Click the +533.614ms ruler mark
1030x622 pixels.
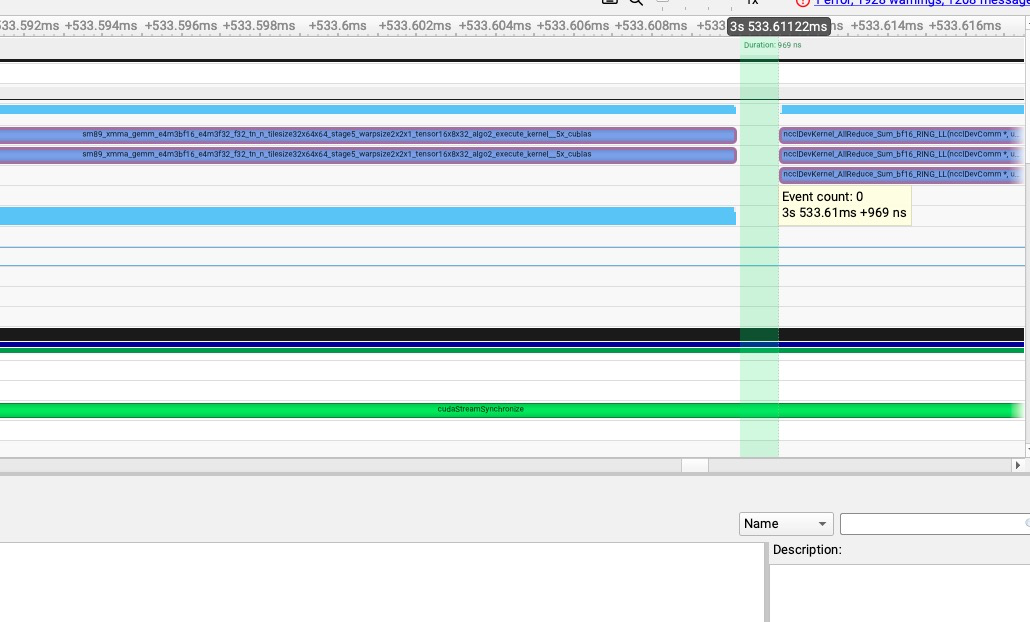tap(886, 26)
